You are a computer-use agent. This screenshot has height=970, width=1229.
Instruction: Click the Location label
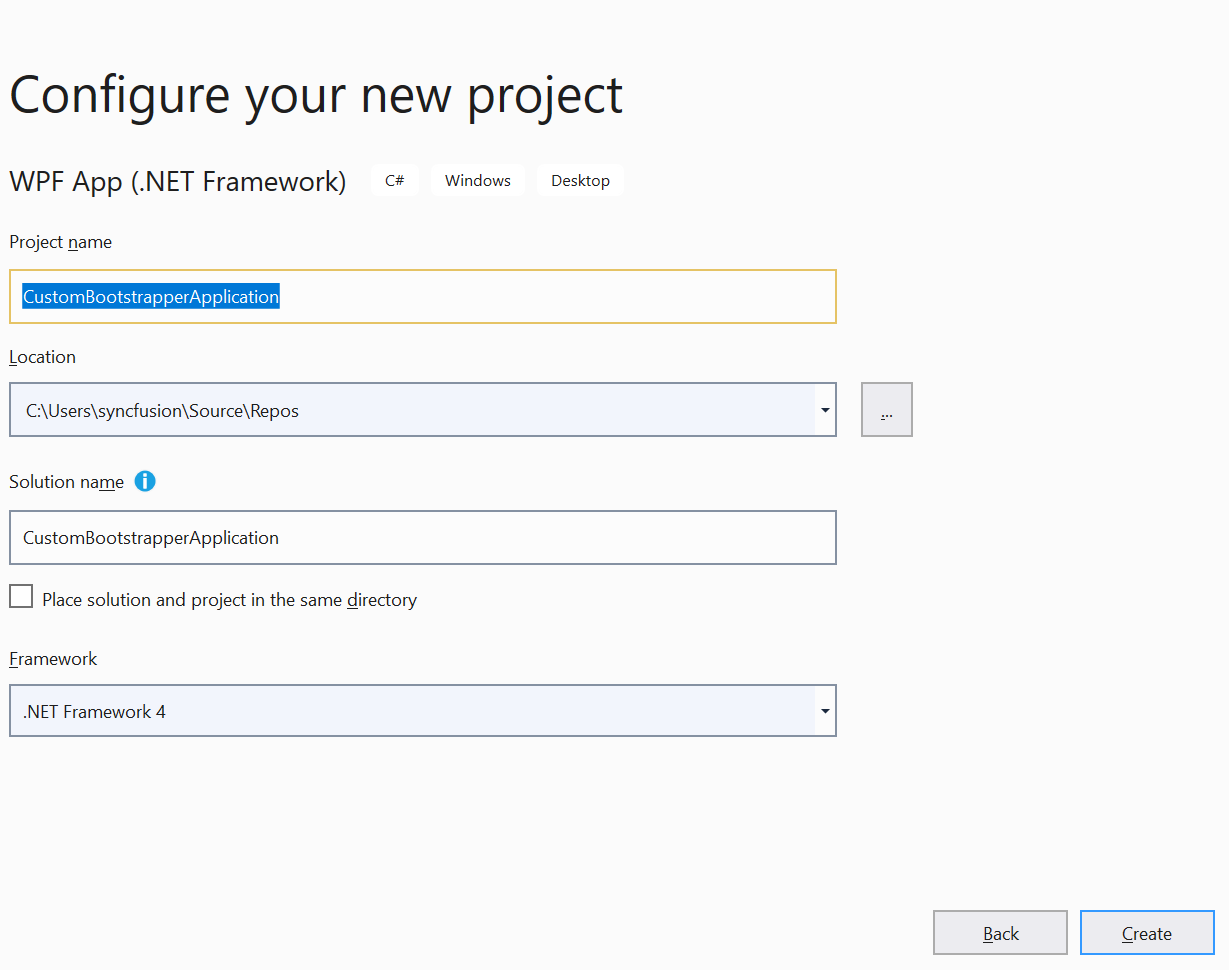click(42, 357)
